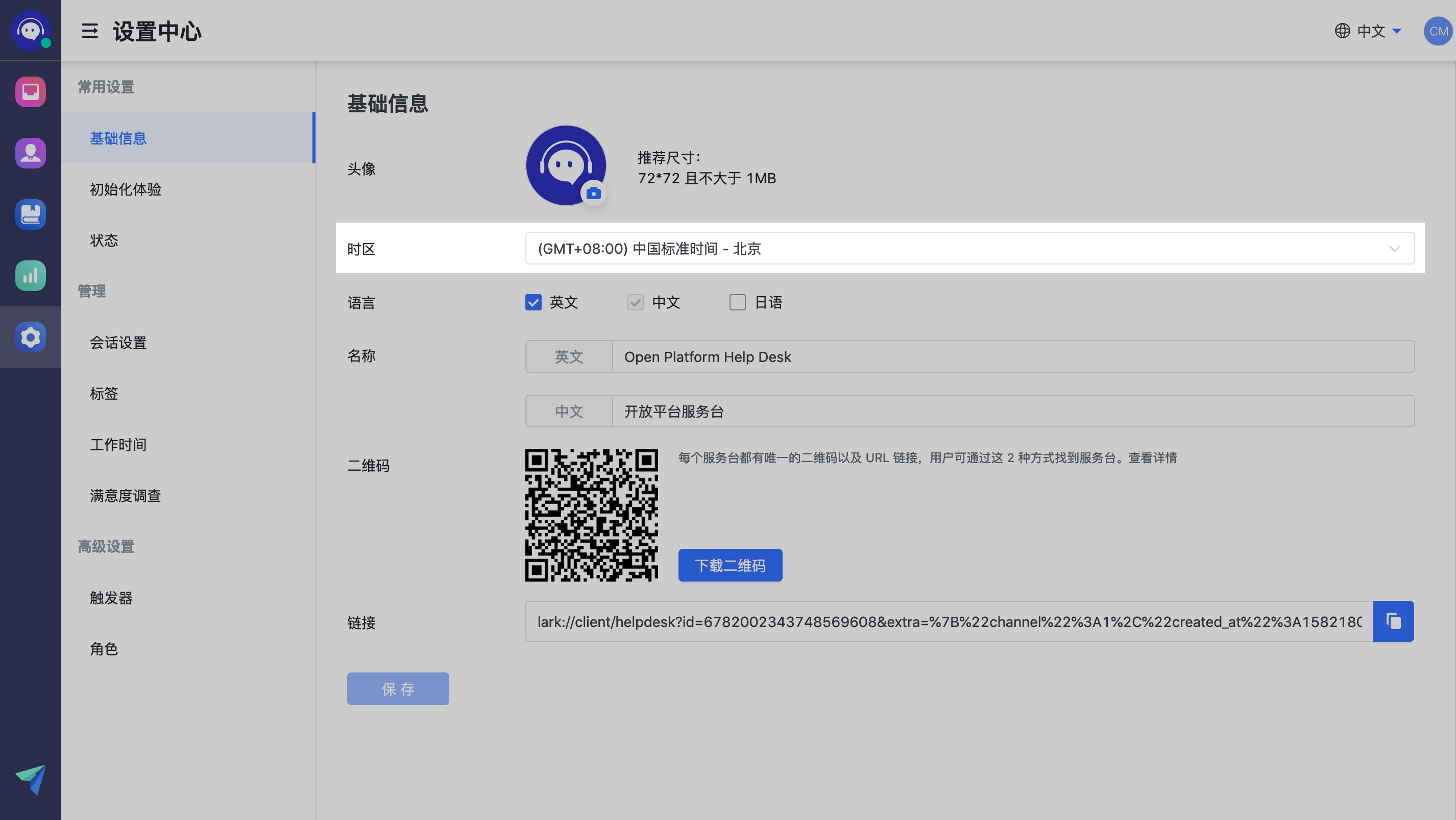The height and width of the screenshot is (820, 1456).
Task: Expand the 中文 language switcher in header
Action: [x=1379, y=31]
